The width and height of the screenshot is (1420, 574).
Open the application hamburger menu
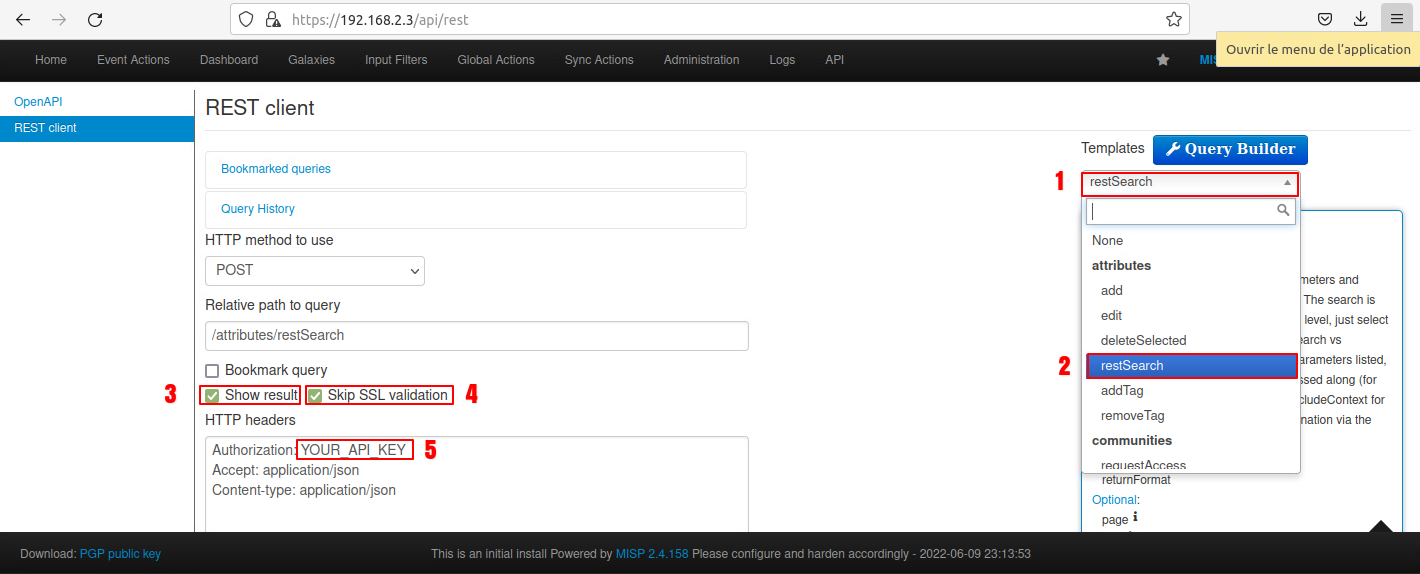click(x=1396, y=19)
